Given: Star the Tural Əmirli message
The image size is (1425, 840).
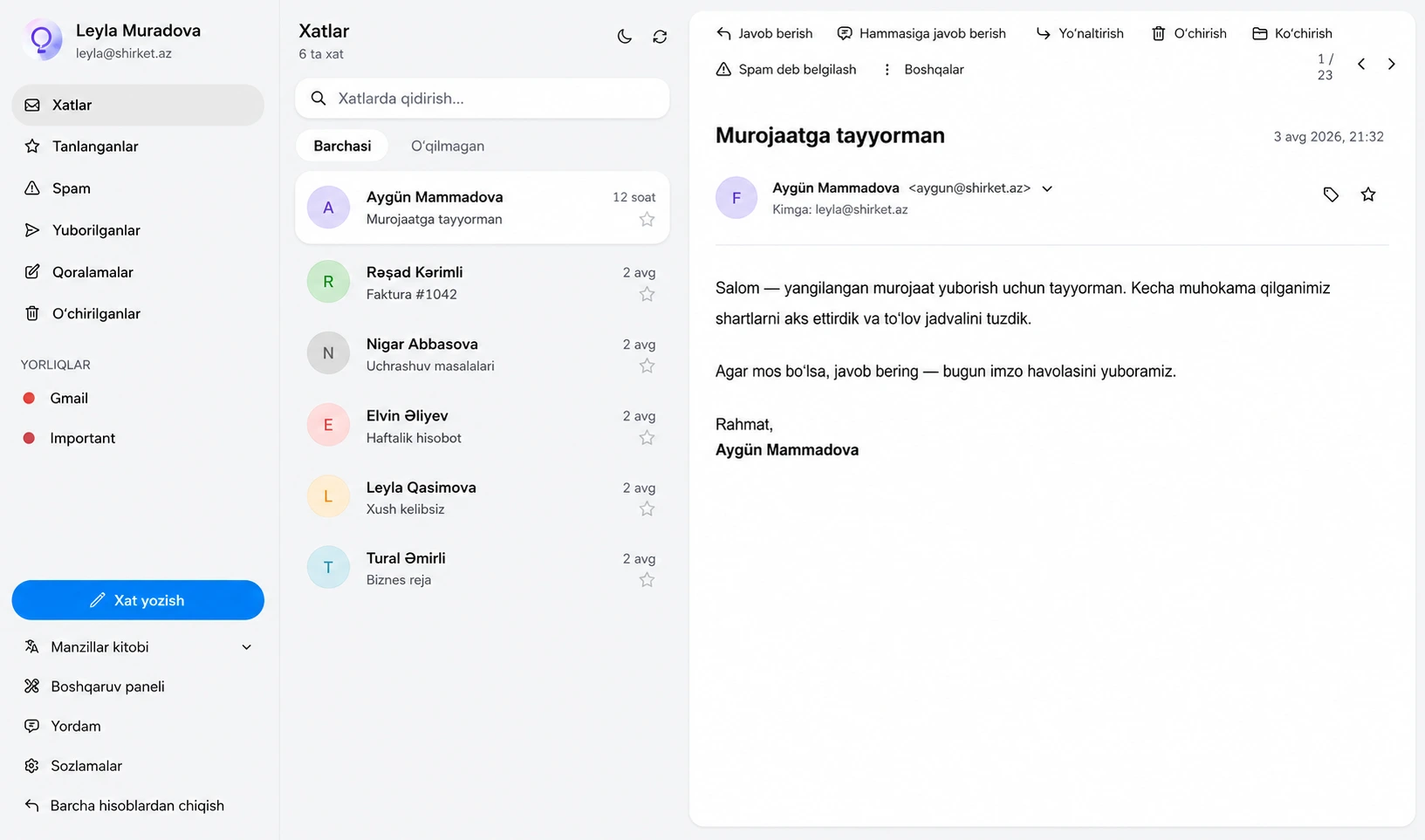Looking at the screenshot, I should pos(647,580).
